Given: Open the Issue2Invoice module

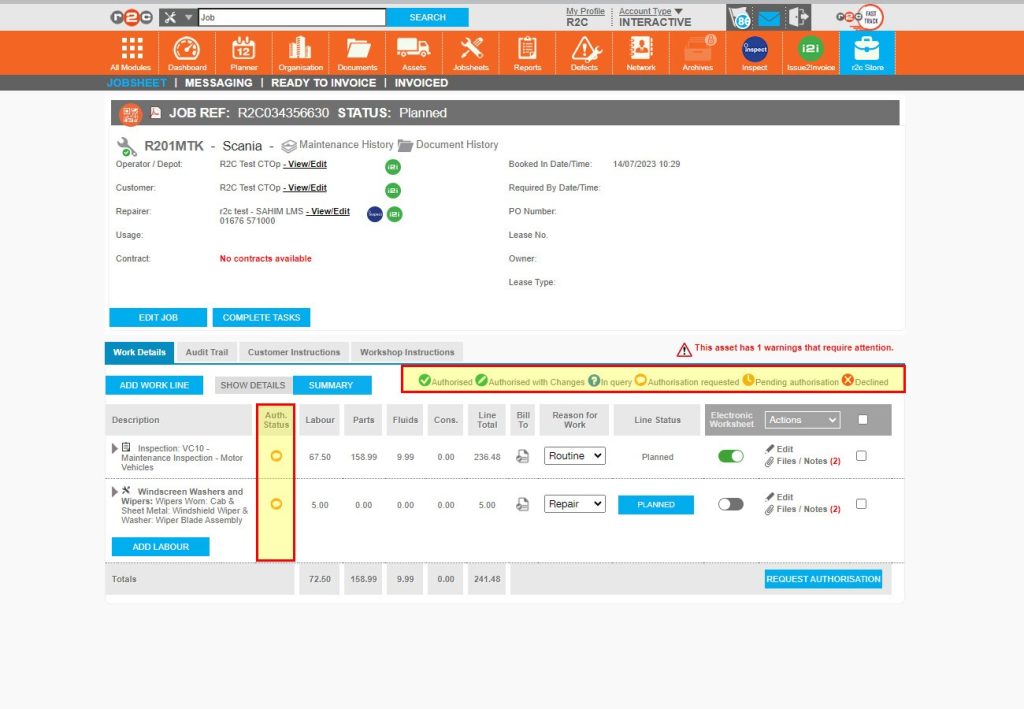Looking at the screenshot, I should pyautogui.click(x=810, y=52).
